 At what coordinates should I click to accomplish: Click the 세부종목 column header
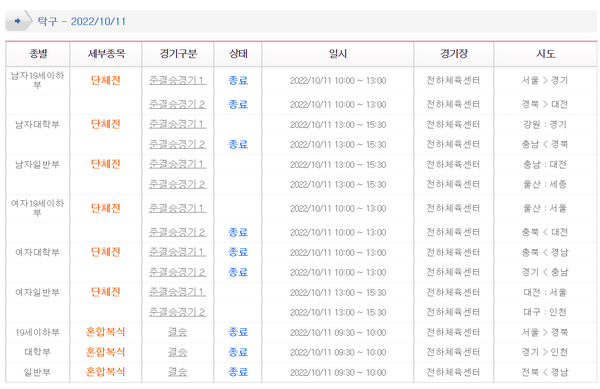pyautogui.click(x=106, y=54)
